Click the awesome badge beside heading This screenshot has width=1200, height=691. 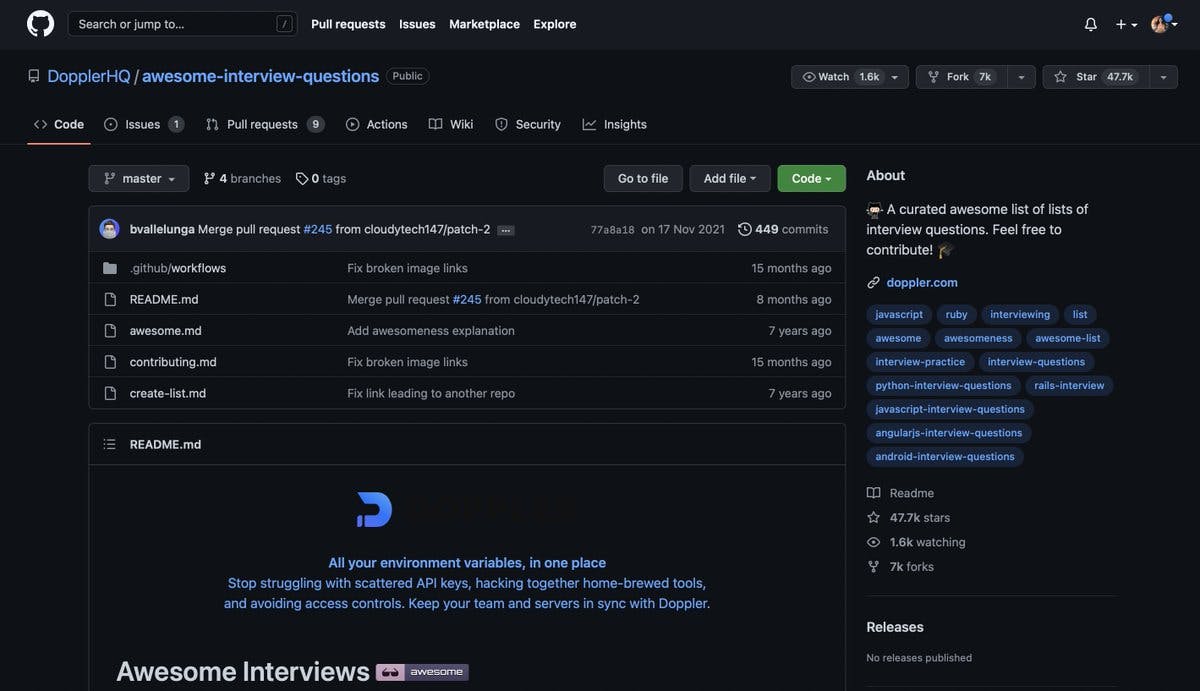pos(422,672)
